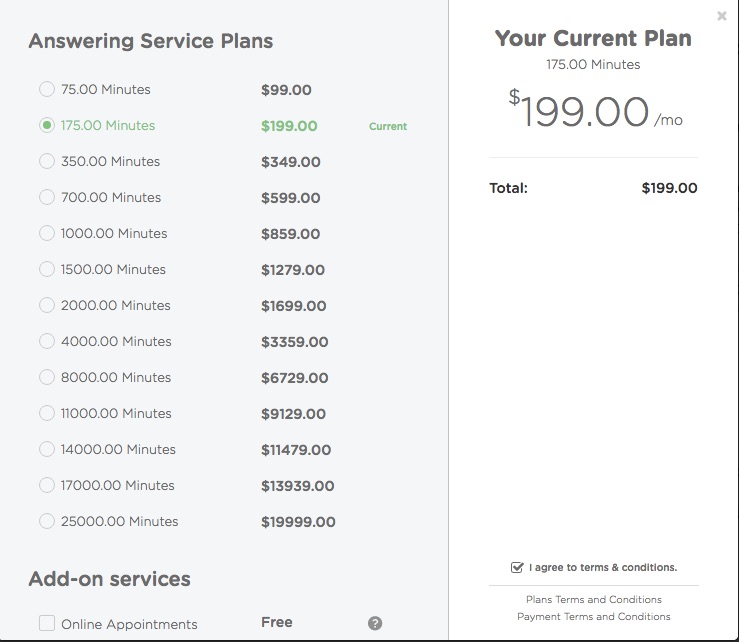Close the plans dialog with the X

click(722, 16)
